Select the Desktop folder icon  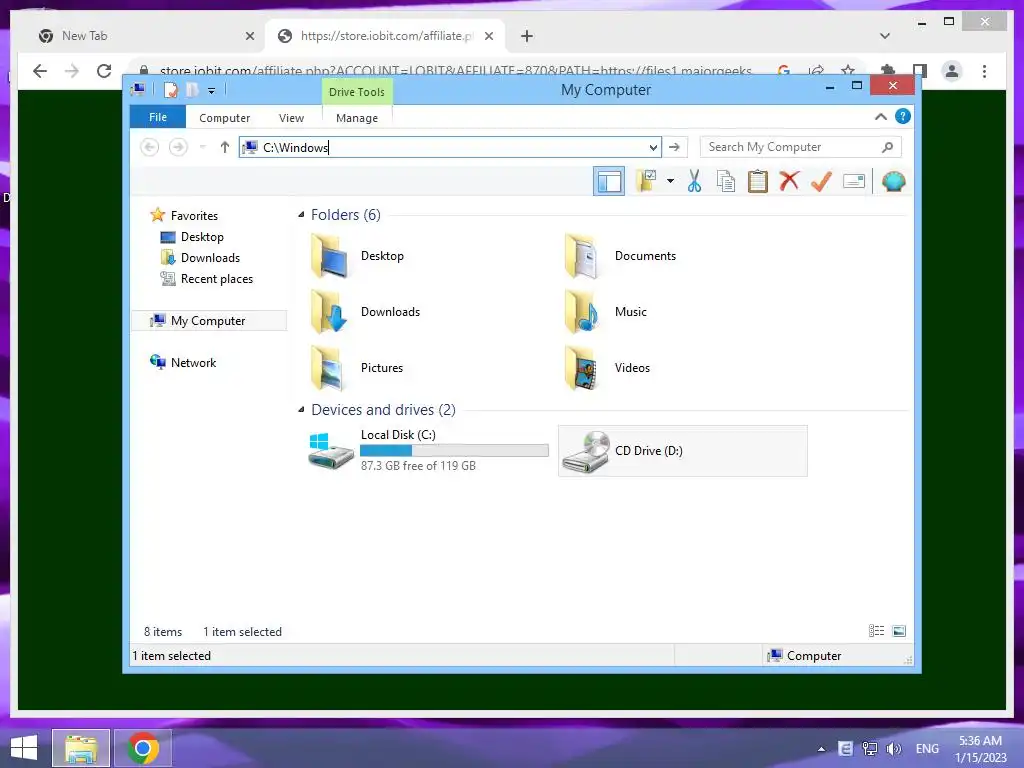point(328,256)
